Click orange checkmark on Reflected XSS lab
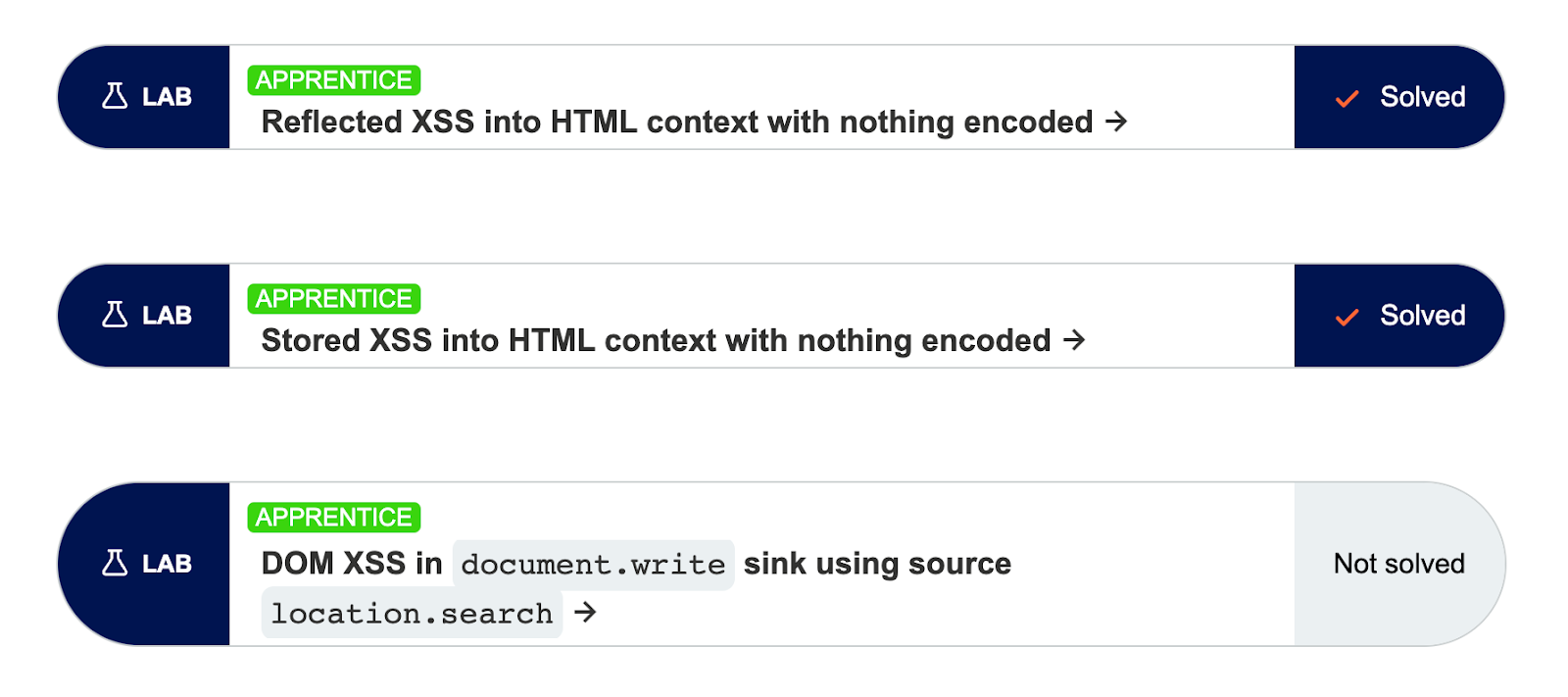The image size is (1568, 697). 1347,98
